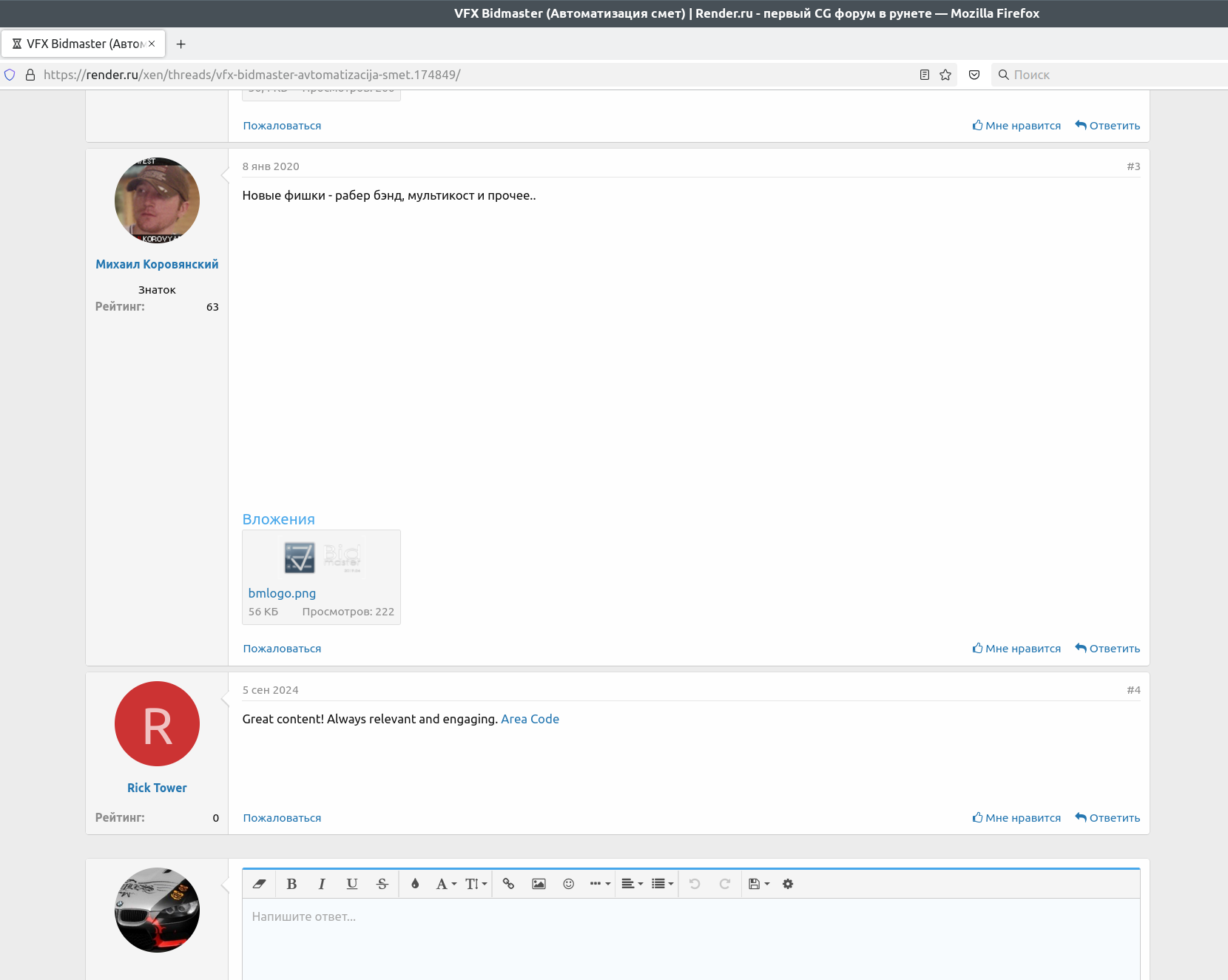Close the VFX Bidmaster tab
The height and width of the screenshot is (980, 1228).
click(x=152, y=44)
